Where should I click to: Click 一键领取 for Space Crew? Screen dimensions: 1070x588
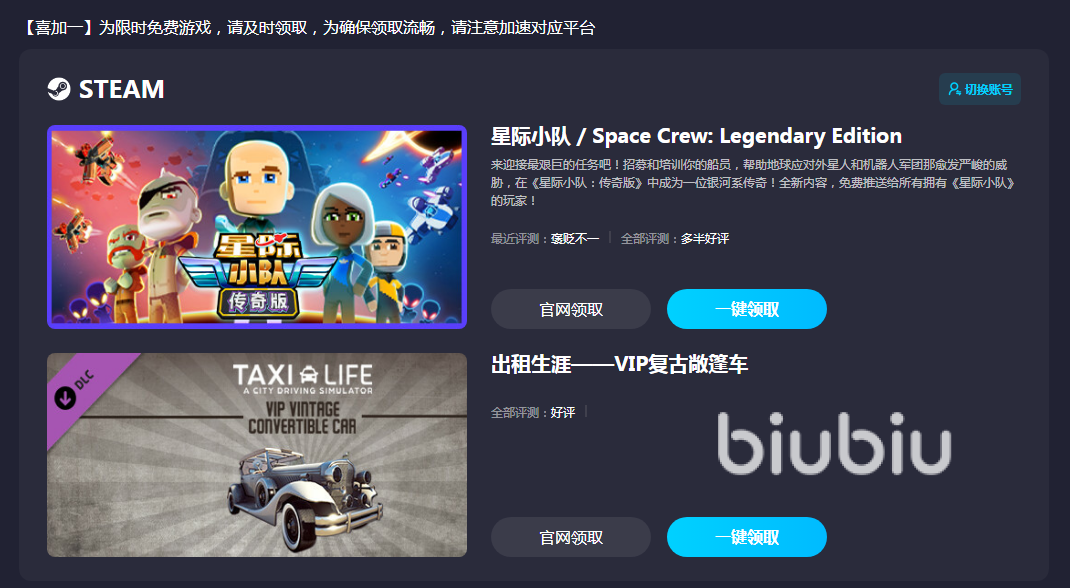click(747, 309)
